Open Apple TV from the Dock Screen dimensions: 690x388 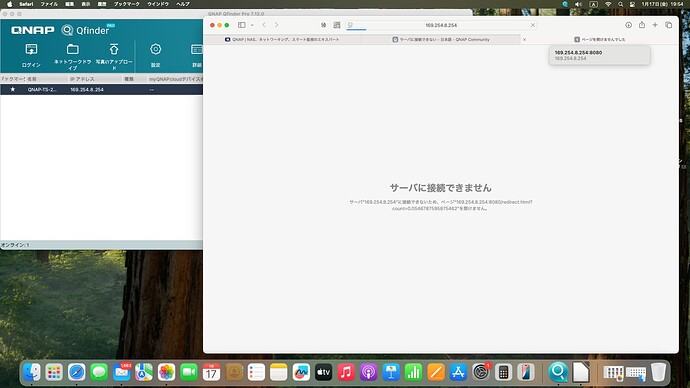click(323, 372)
